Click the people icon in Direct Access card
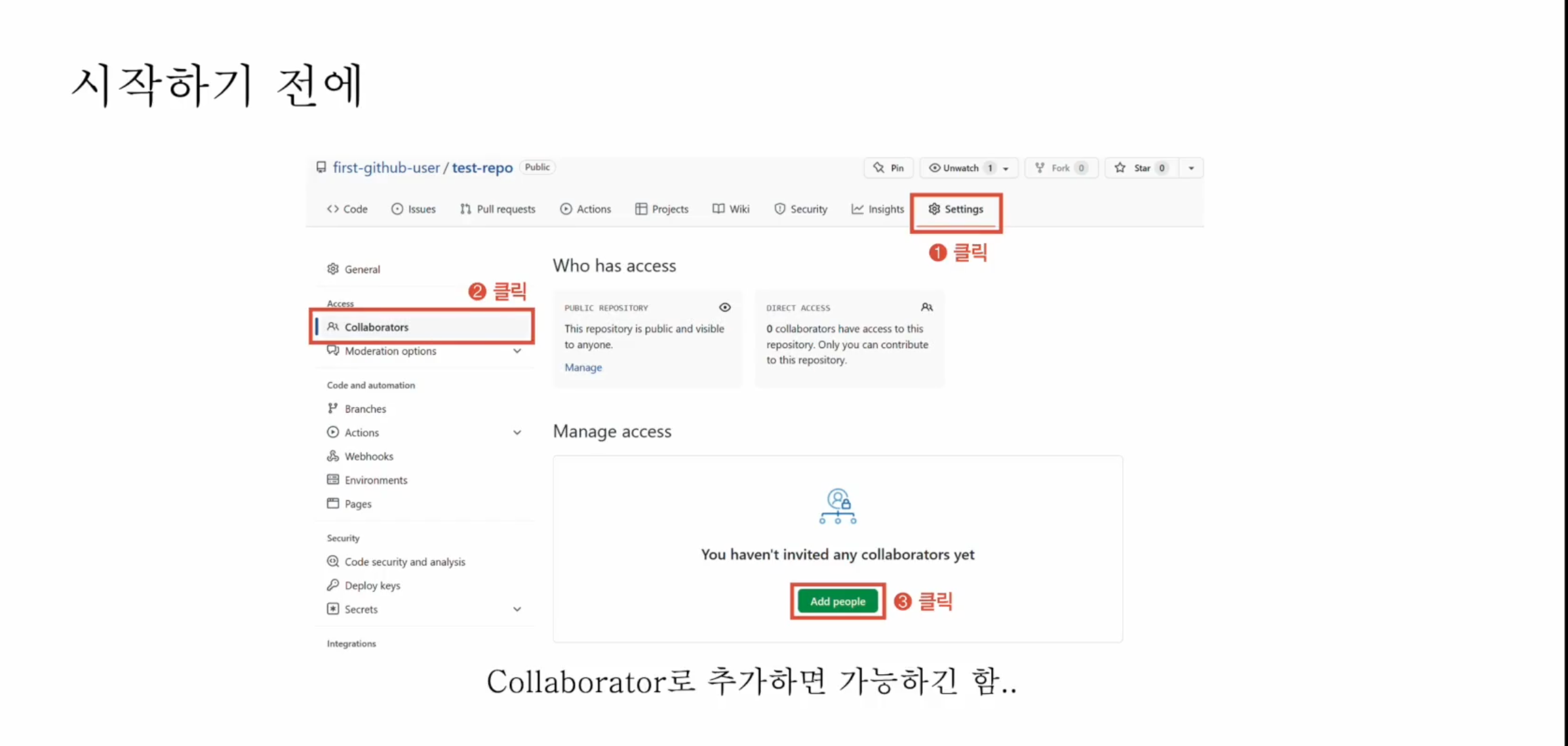 point(926,307)
